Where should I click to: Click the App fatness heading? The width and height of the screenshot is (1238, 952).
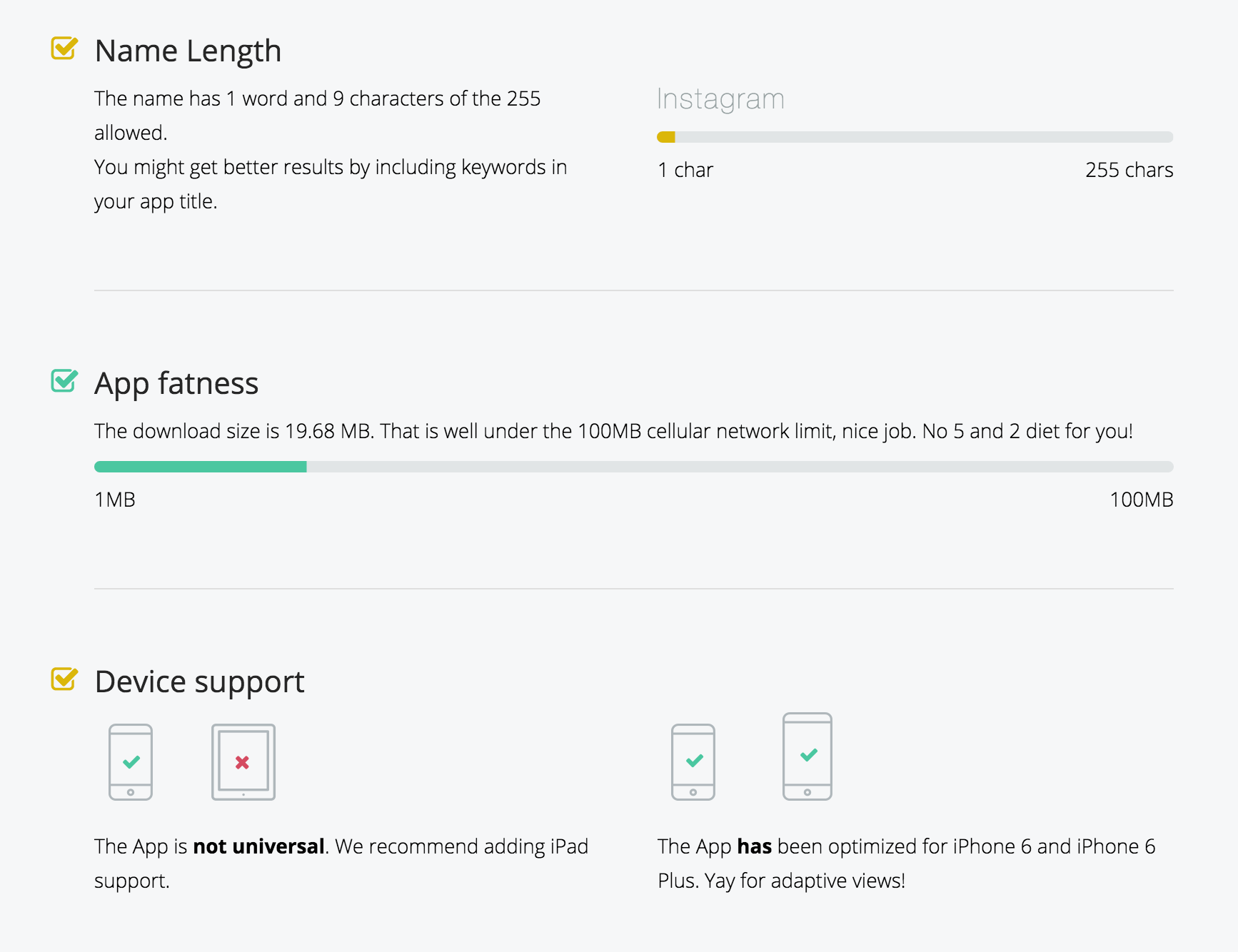176,384
